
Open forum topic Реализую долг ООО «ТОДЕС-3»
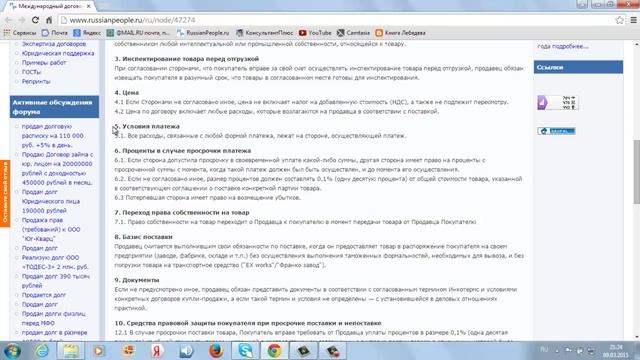point(55,262)
